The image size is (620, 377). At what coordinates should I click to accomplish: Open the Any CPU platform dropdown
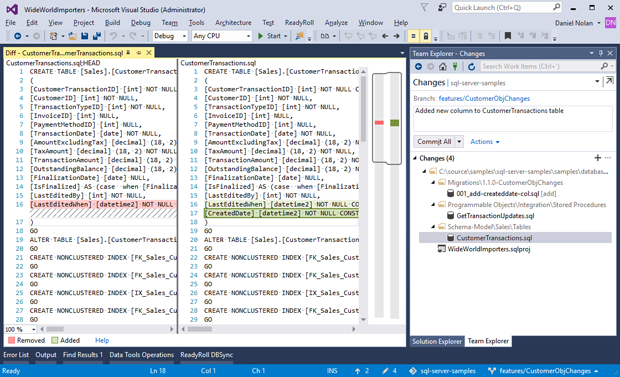222,36
